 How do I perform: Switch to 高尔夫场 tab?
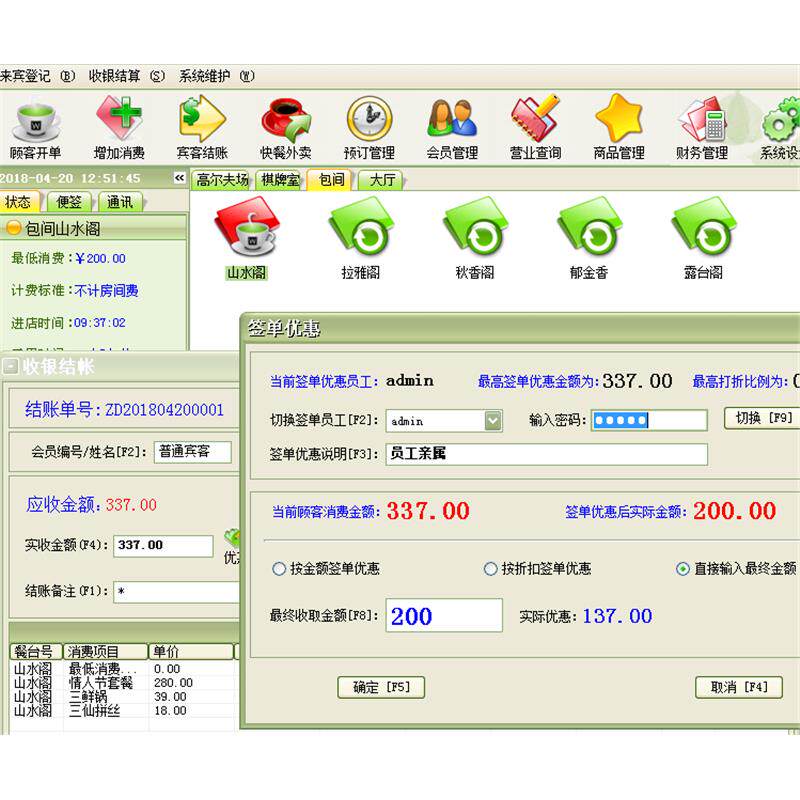tap(222, 180)
